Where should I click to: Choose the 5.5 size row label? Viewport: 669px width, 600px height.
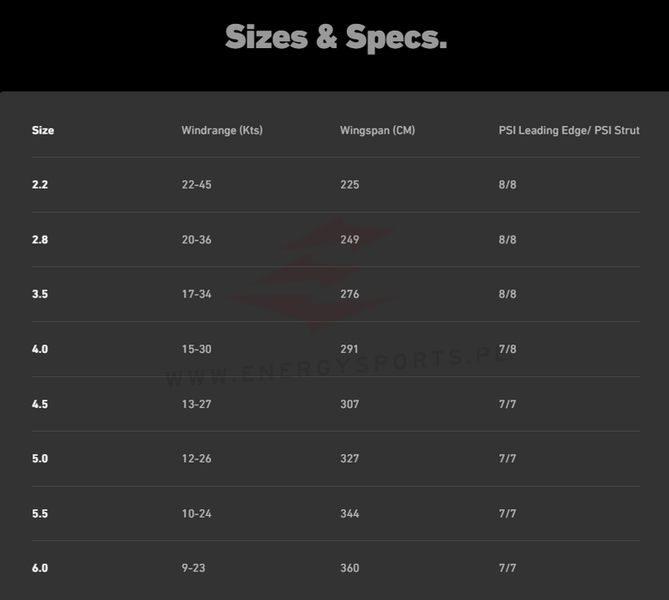click(x=40, y=514)
